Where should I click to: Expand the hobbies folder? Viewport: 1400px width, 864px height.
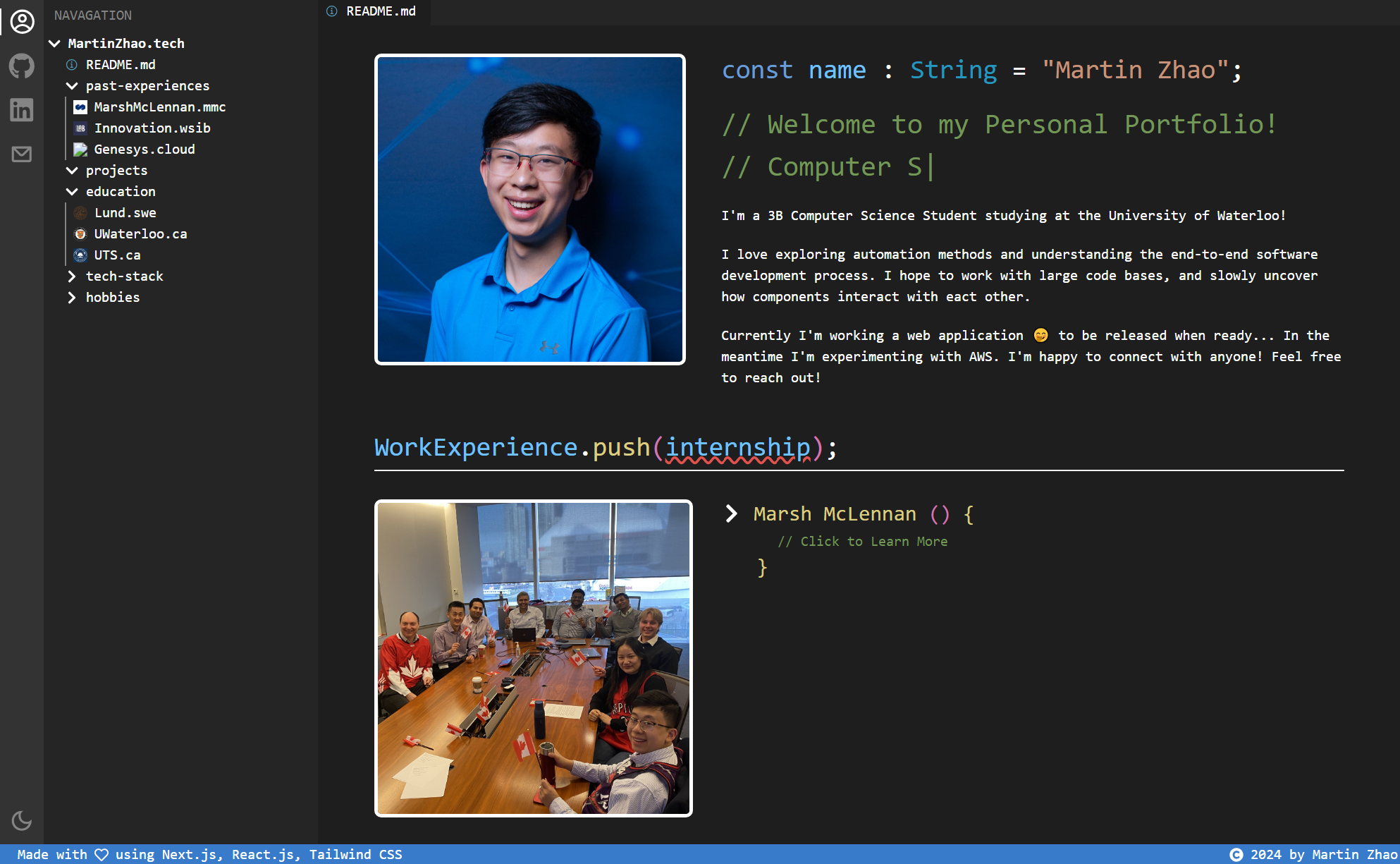tap(72, 298)
